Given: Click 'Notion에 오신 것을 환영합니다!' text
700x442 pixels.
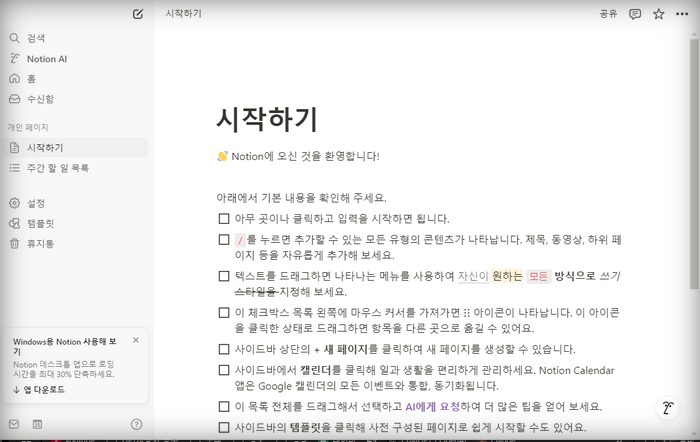Looking at the screenshot, I should pyautogui.click(x=305, y=157).
